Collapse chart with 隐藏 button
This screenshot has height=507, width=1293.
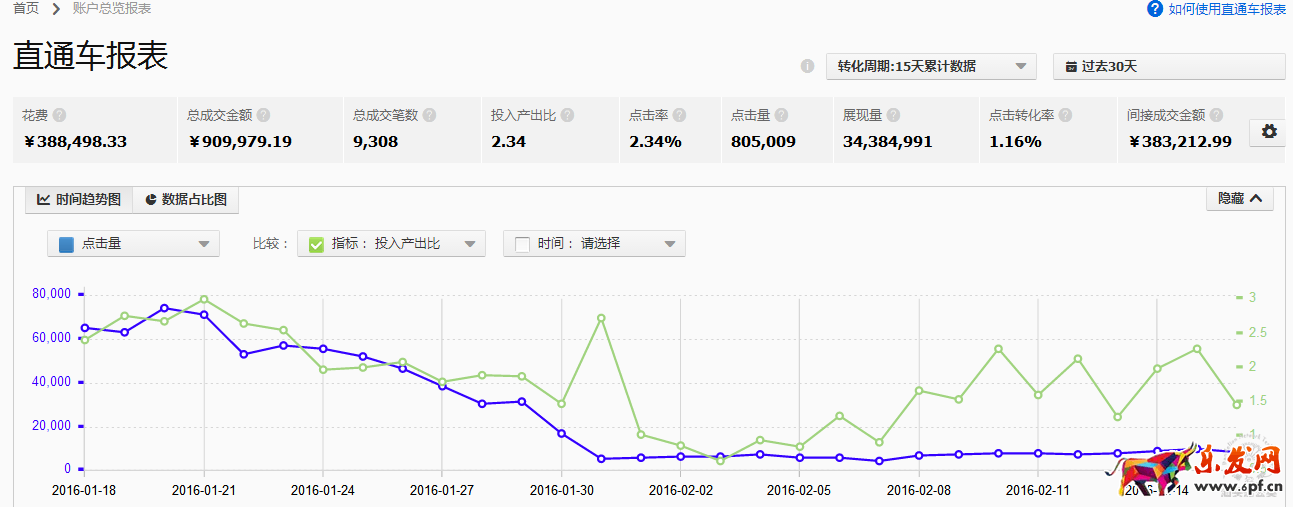(x=1240, y=199)
